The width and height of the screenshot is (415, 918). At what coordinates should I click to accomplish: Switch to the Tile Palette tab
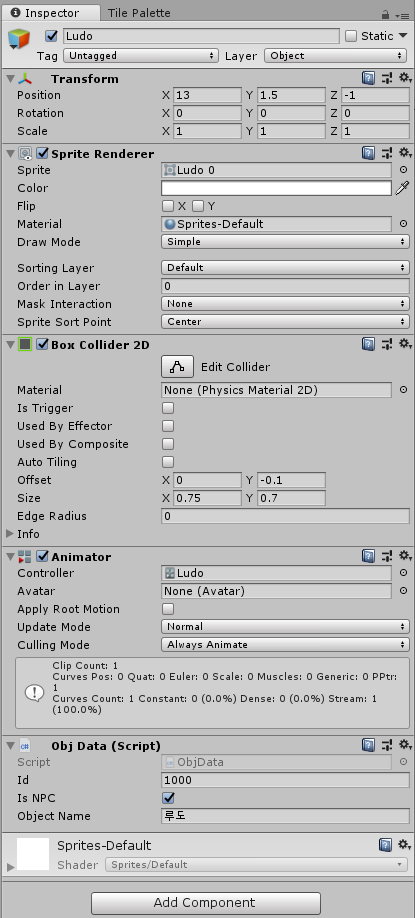click(139, 13)
